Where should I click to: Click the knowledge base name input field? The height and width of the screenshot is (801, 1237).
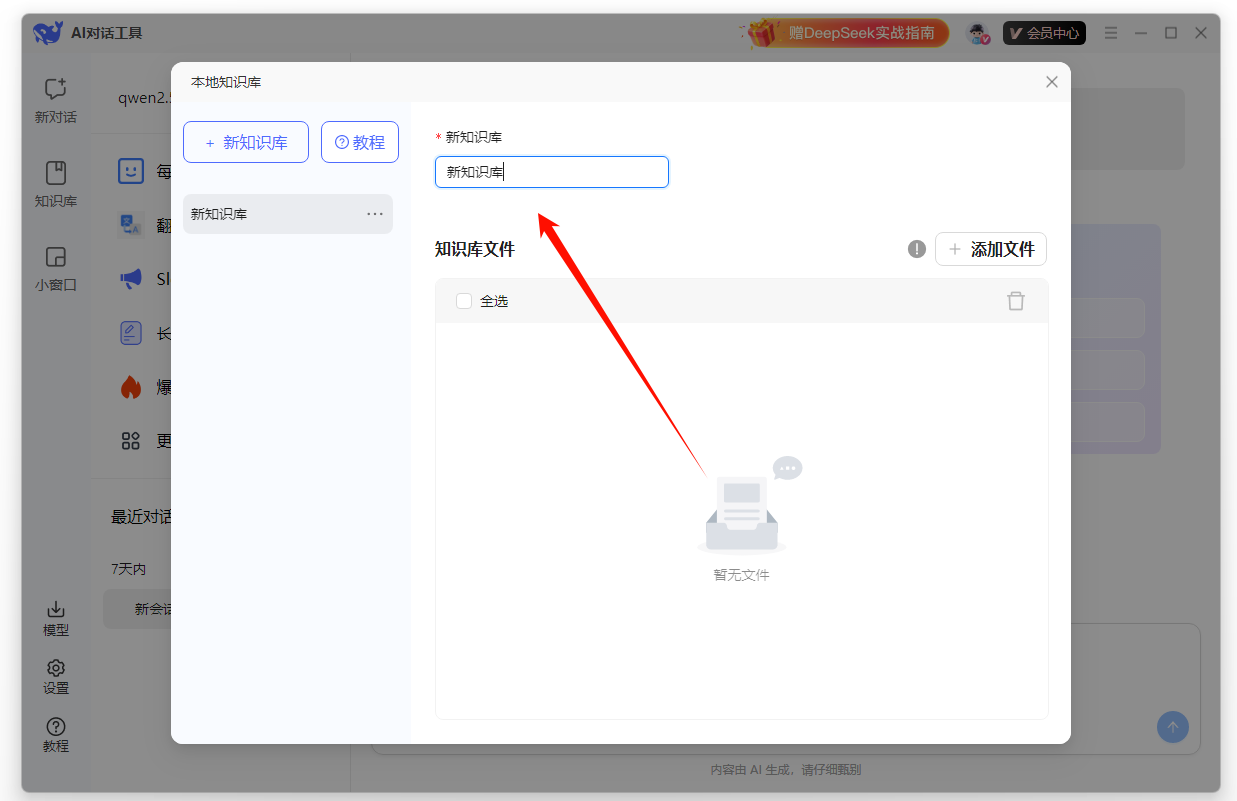pyautogui.click(x=551, y=172)
